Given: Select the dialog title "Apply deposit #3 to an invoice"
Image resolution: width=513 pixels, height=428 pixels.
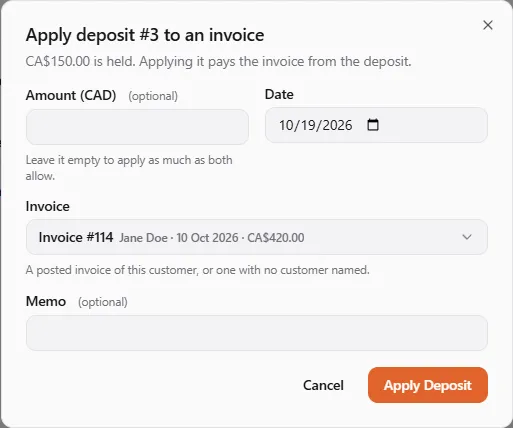Looking at the screenshot, I should point(145,35).
